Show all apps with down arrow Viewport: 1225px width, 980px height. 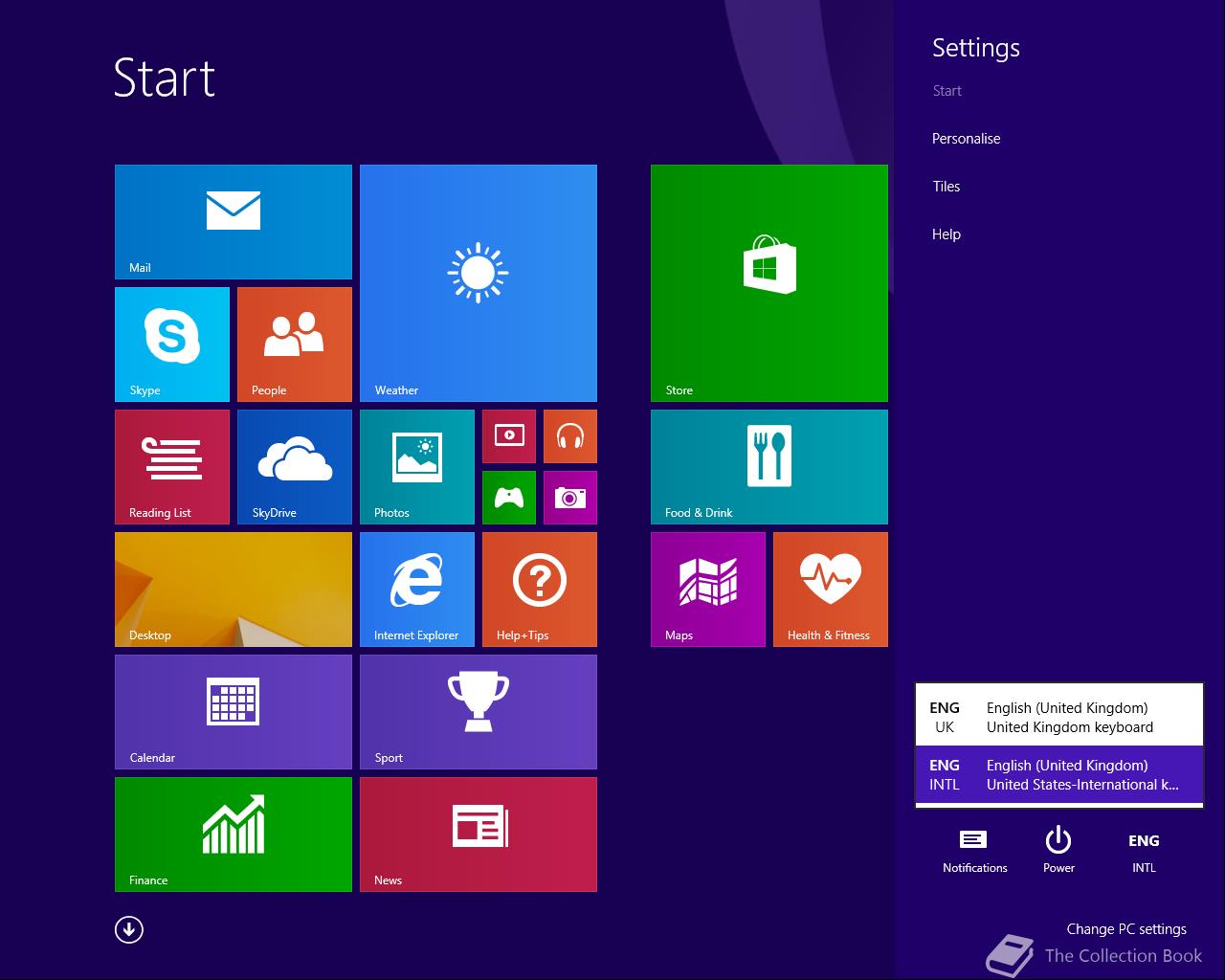(x=129, y=929)
